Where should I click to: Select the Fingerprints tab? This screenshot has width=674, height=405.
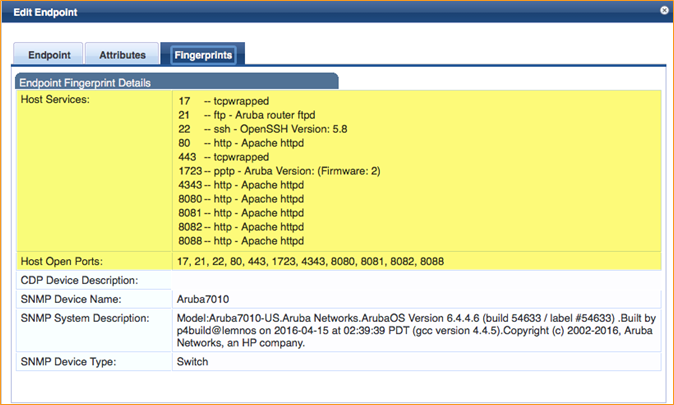point(203,55)
